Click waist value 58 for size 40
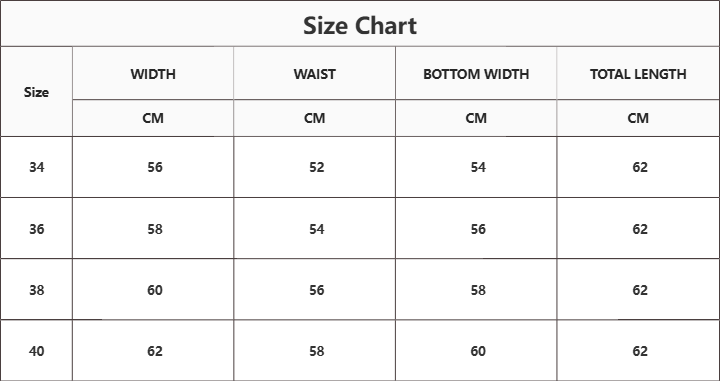 pyautogui.click(x=316, y=351)
